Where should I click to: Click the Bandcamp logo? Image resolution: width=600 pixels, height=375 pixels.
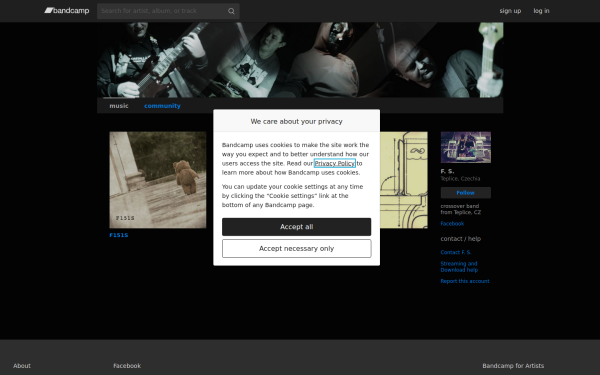click(x=67, y=11)
